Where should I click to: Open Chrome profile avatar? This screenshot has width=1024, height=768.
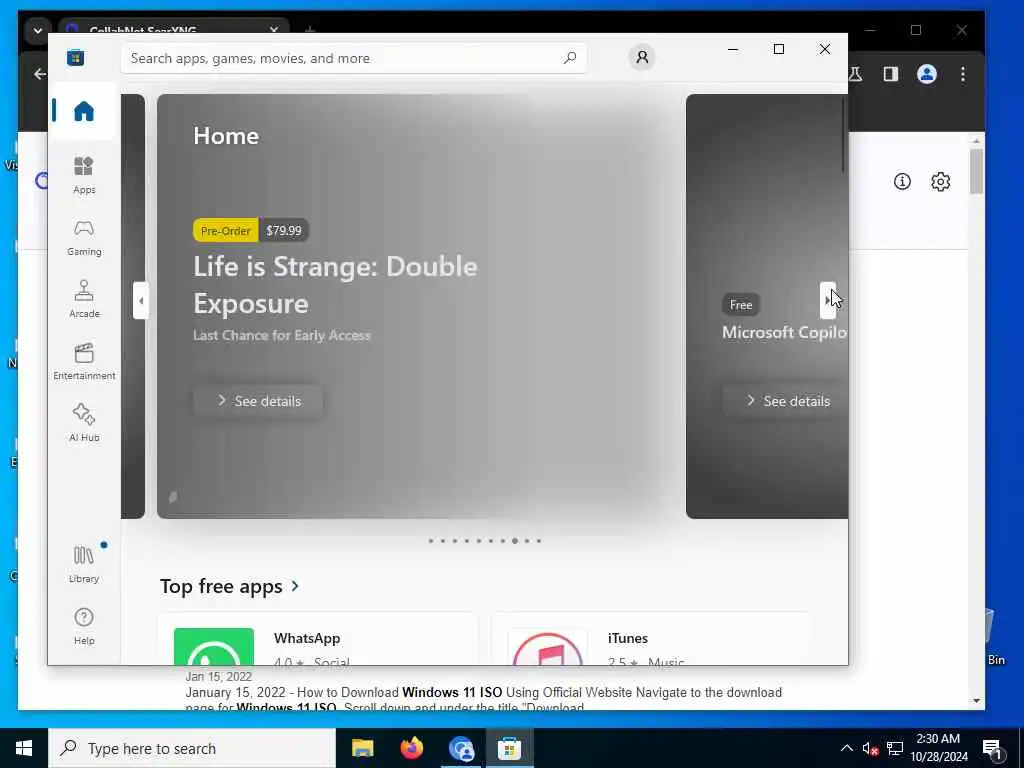coord(927,74)
